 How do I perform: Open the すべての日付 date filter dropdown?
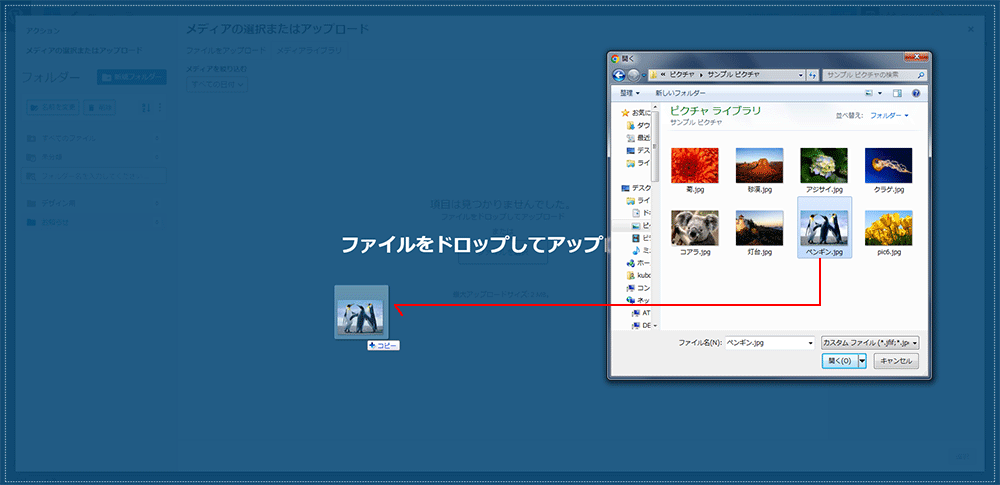click(217, 84)
